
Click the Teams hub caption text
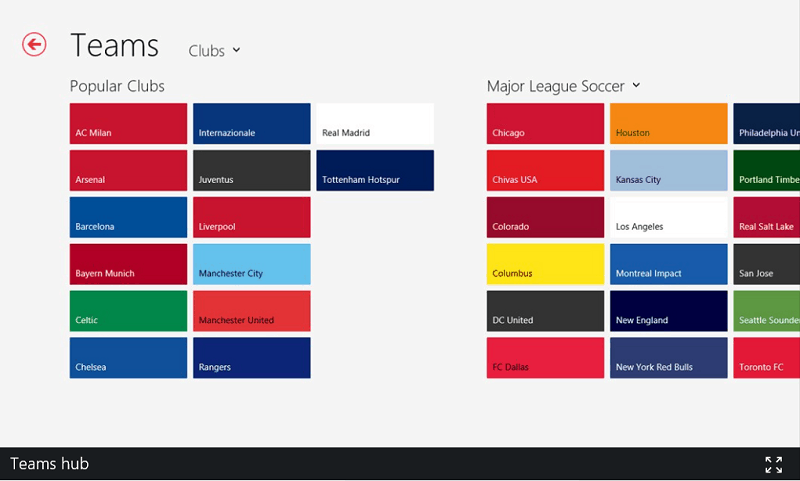49,464
